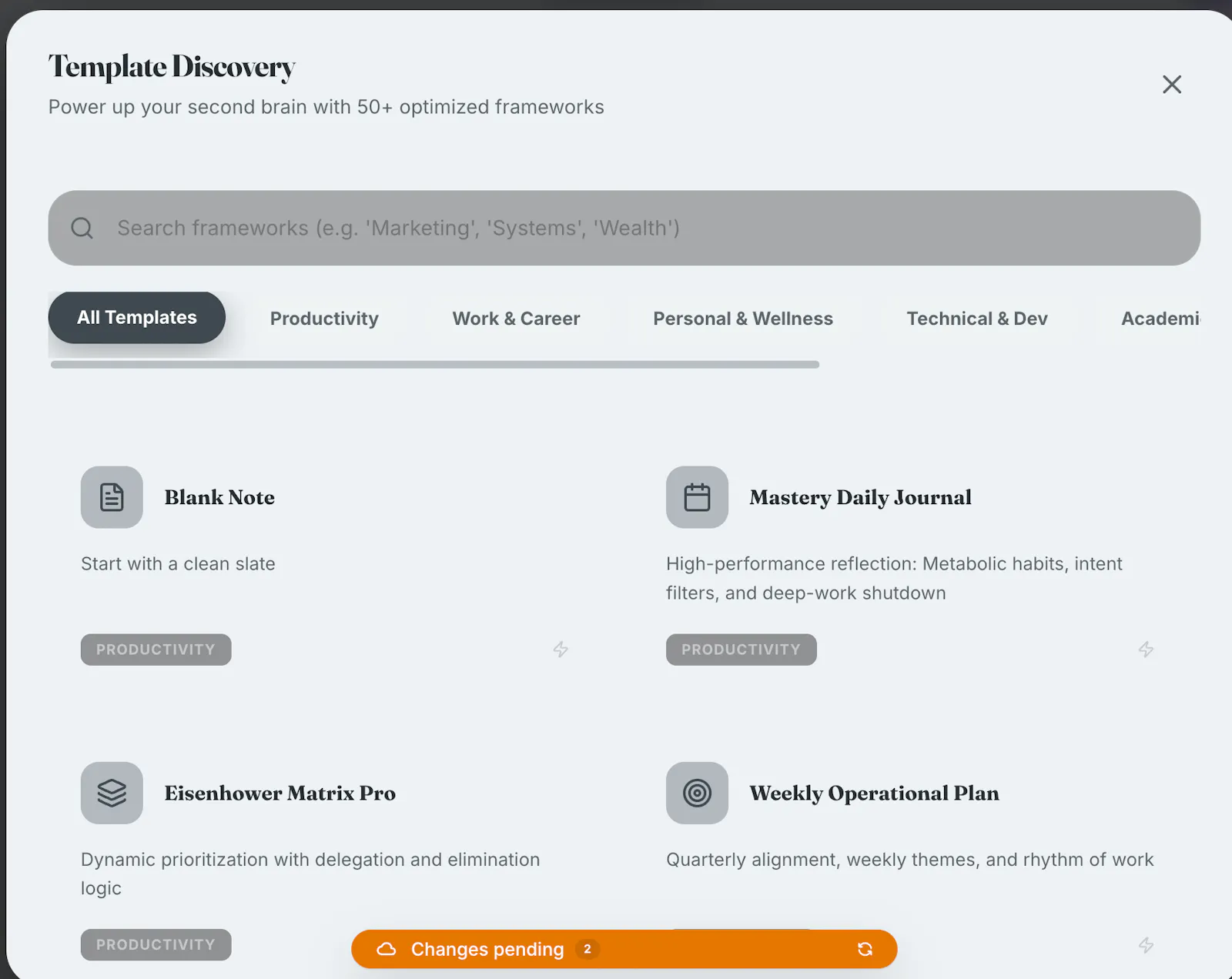Click the Blank Note document icon
The image size is (1232, 979).
(112, 497)
